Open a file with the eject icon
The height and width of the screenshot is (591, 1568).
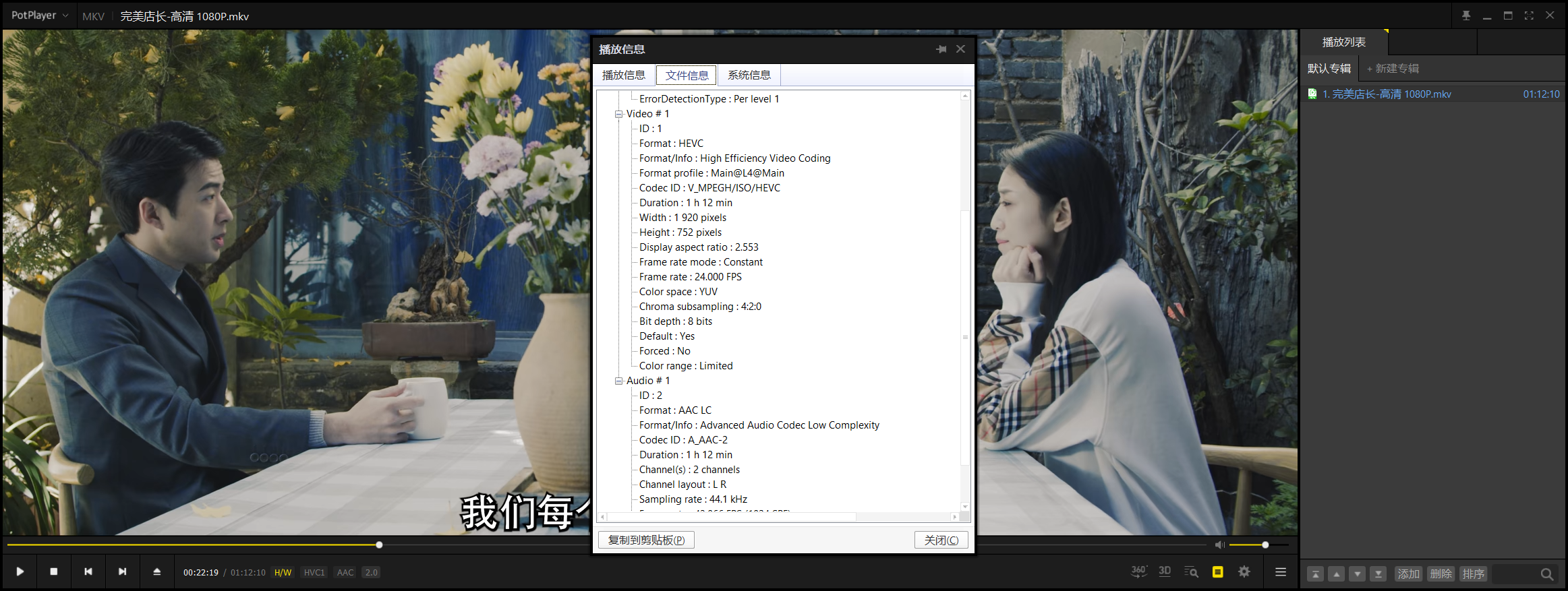[x=157, y=571]
